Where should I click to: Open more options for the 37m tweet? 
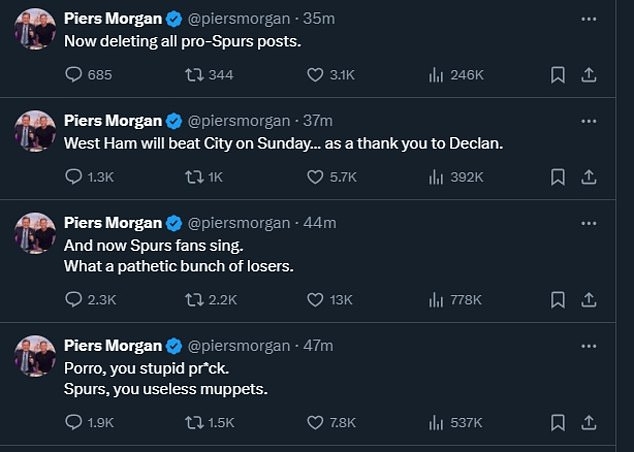[590, 120]
